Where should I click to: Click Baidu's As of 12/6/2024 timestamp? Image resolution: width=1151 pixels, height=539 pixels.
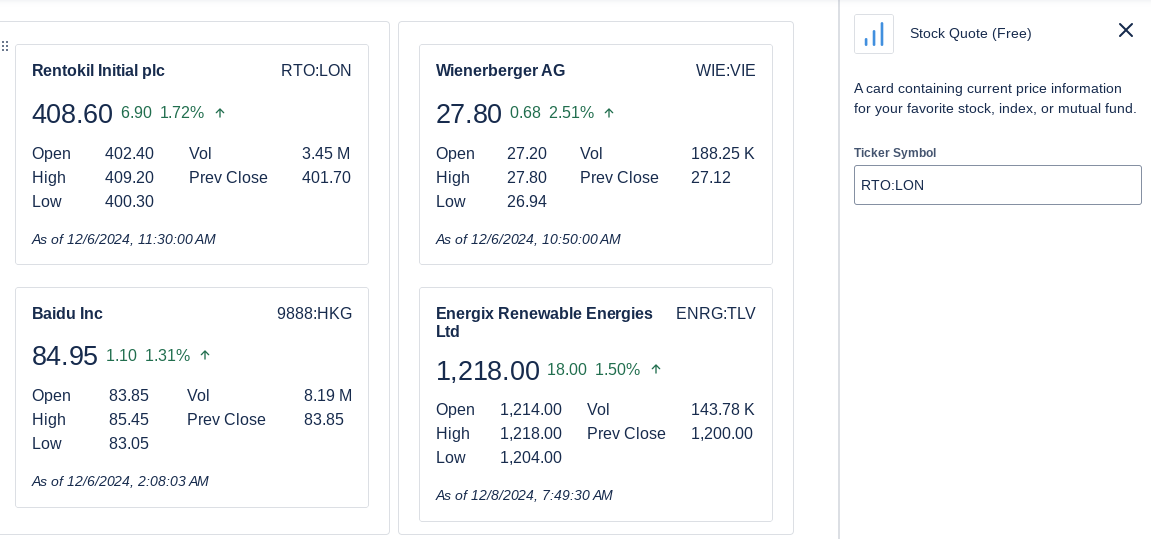click(120, 482)
